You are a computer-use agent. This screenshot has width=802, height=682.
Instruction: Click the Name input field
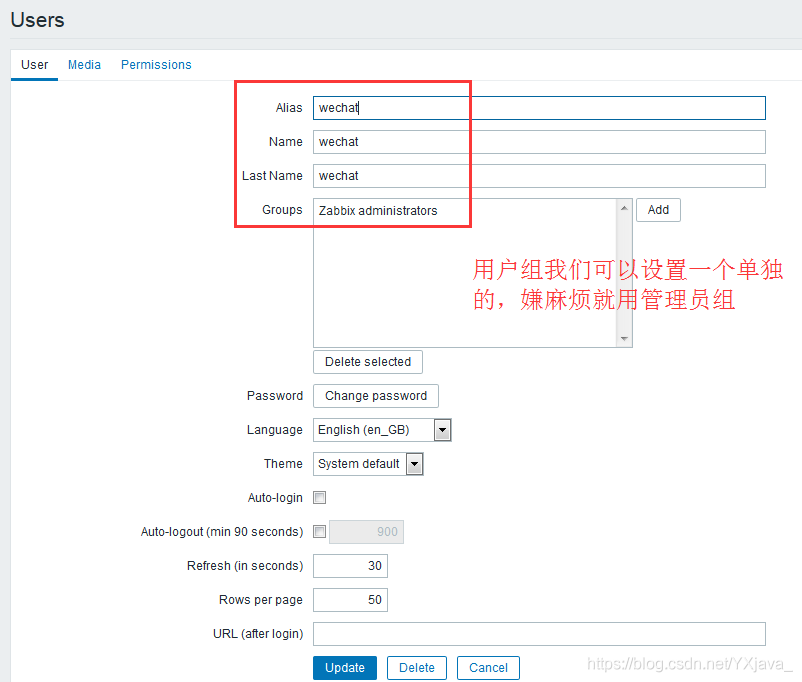point(539,142)
